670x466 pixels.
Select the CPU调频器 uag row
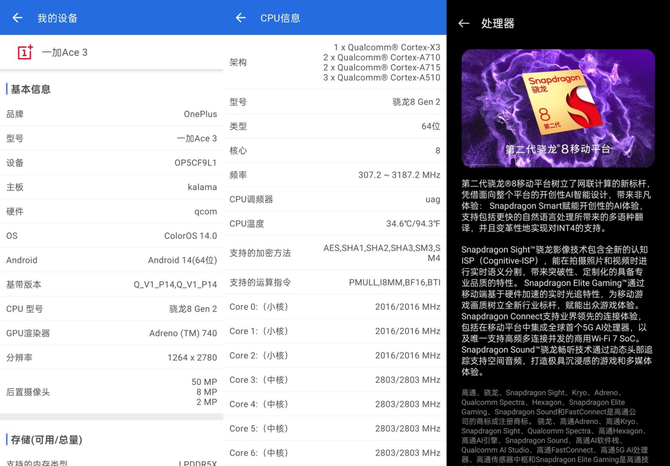335,199
